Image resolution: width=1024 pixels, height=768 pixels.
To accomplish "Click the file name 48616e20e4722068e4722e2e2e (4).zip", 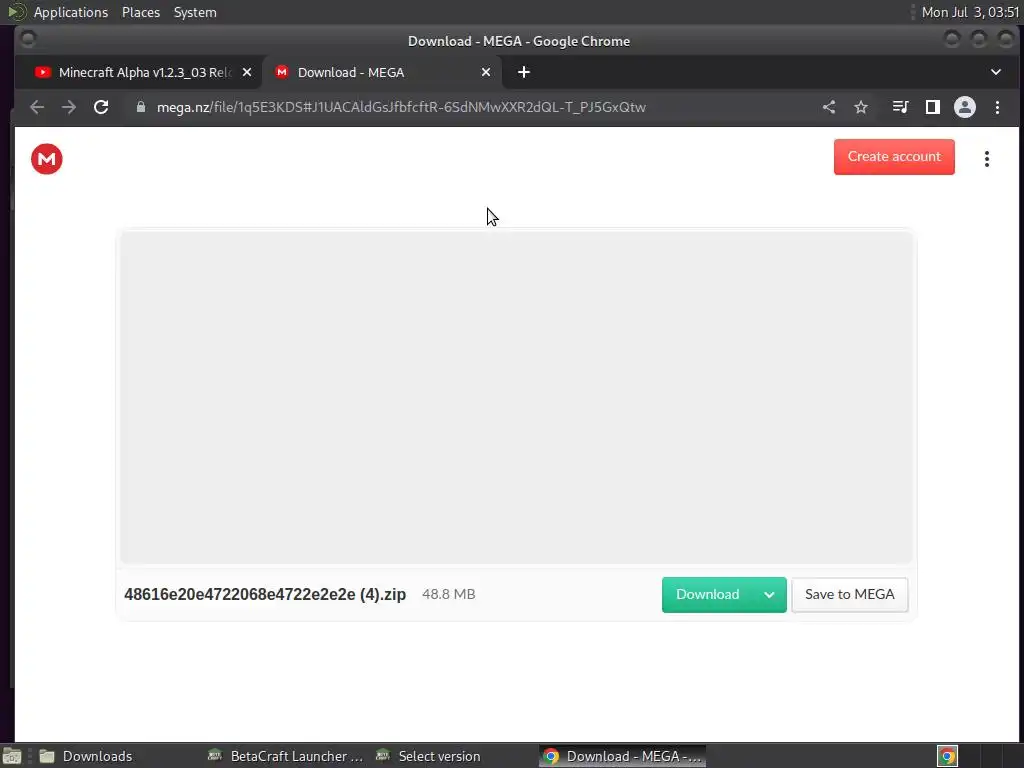I will click(x=265, y=594).
